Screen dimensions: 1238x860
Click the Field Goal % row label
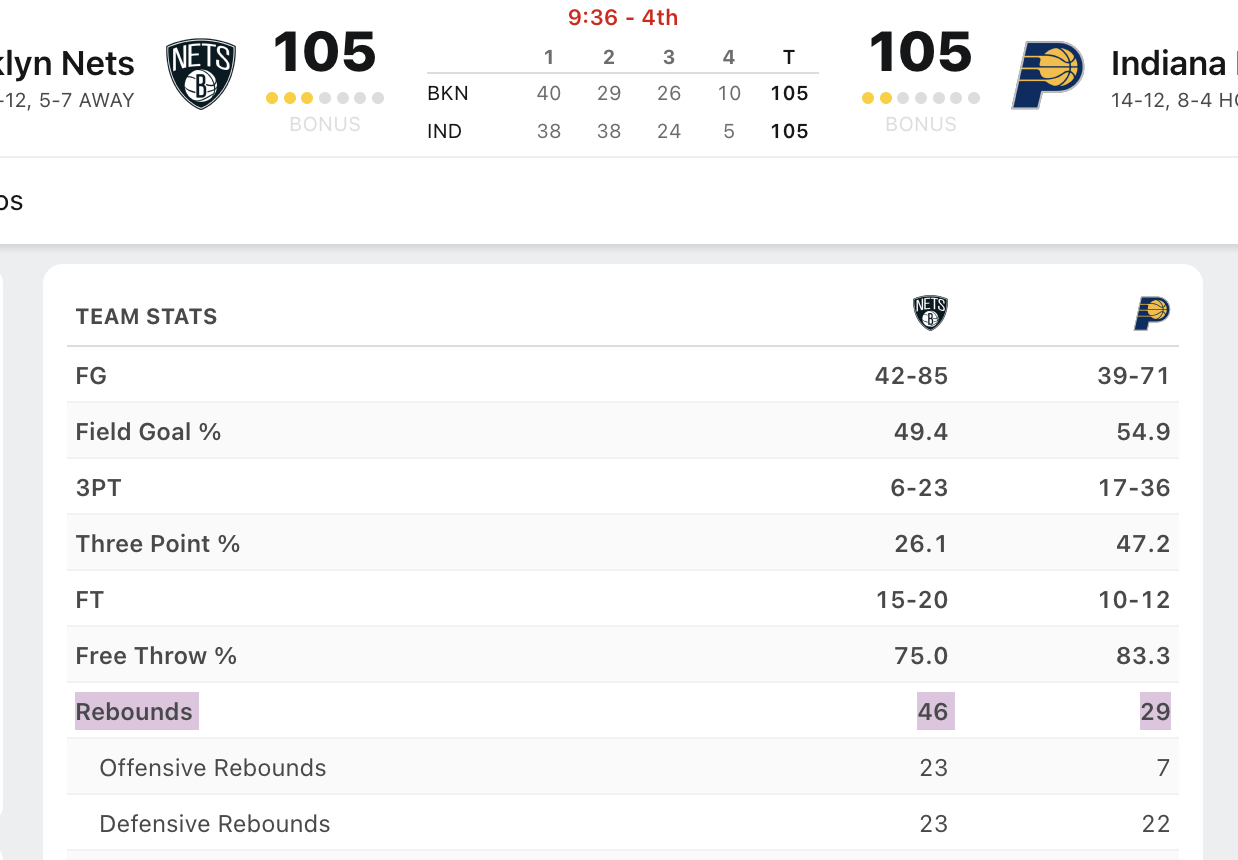click(148, 432)
